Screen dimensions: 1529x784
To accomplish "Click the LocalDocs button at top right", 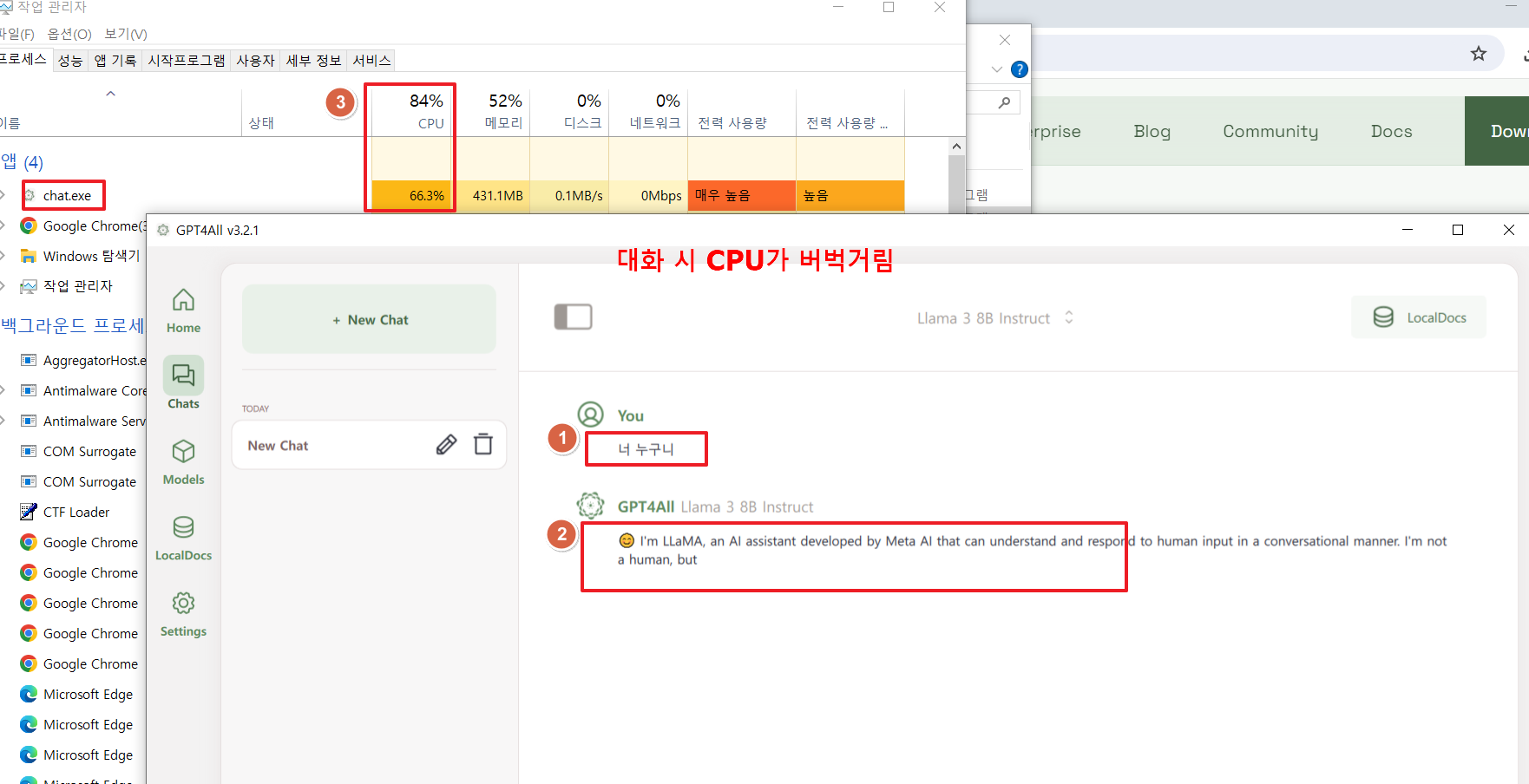I will tap(1419, 317).
